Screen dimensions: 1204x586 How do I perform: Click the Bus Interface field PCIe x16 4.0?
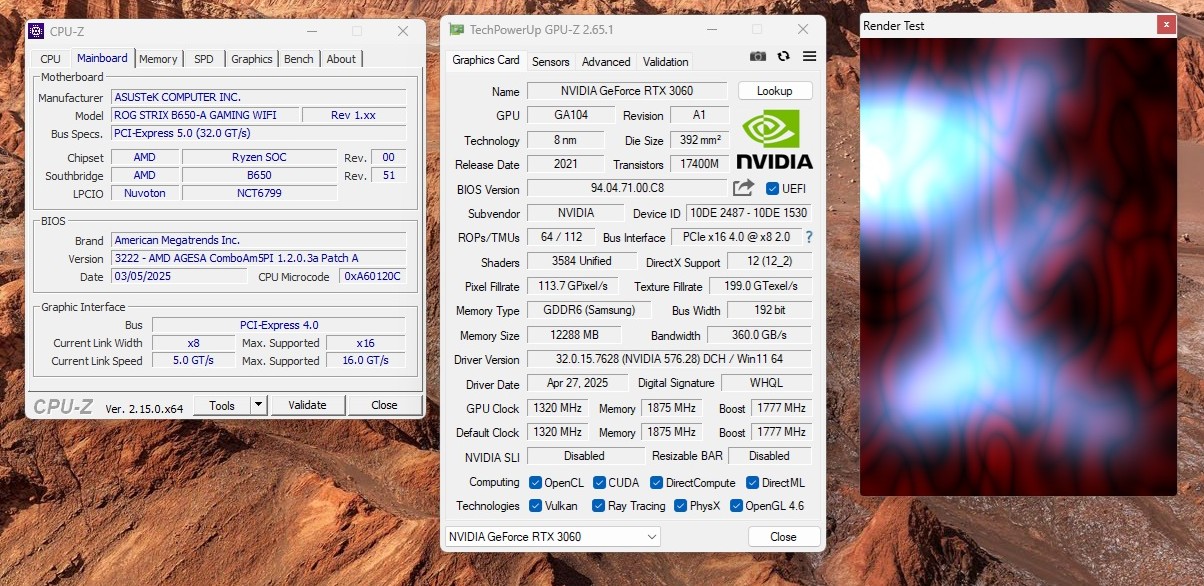click(737, 237)
